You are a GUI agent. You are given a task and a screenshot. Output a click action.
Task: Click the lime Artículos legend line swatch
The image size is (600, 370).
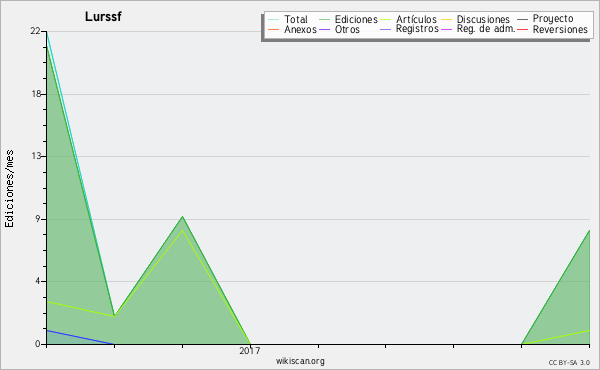385,19
